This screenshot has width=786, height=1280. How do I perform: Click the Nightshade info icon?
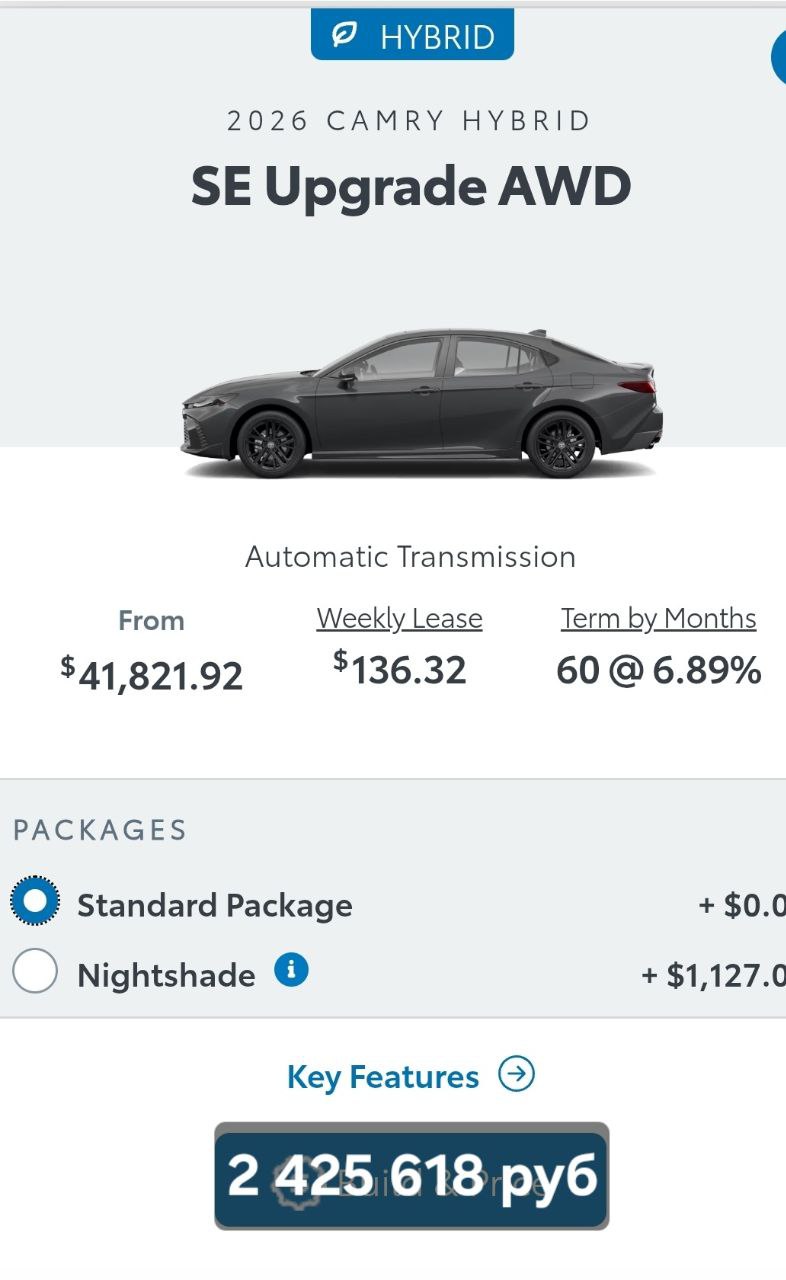tap(291, 969)
